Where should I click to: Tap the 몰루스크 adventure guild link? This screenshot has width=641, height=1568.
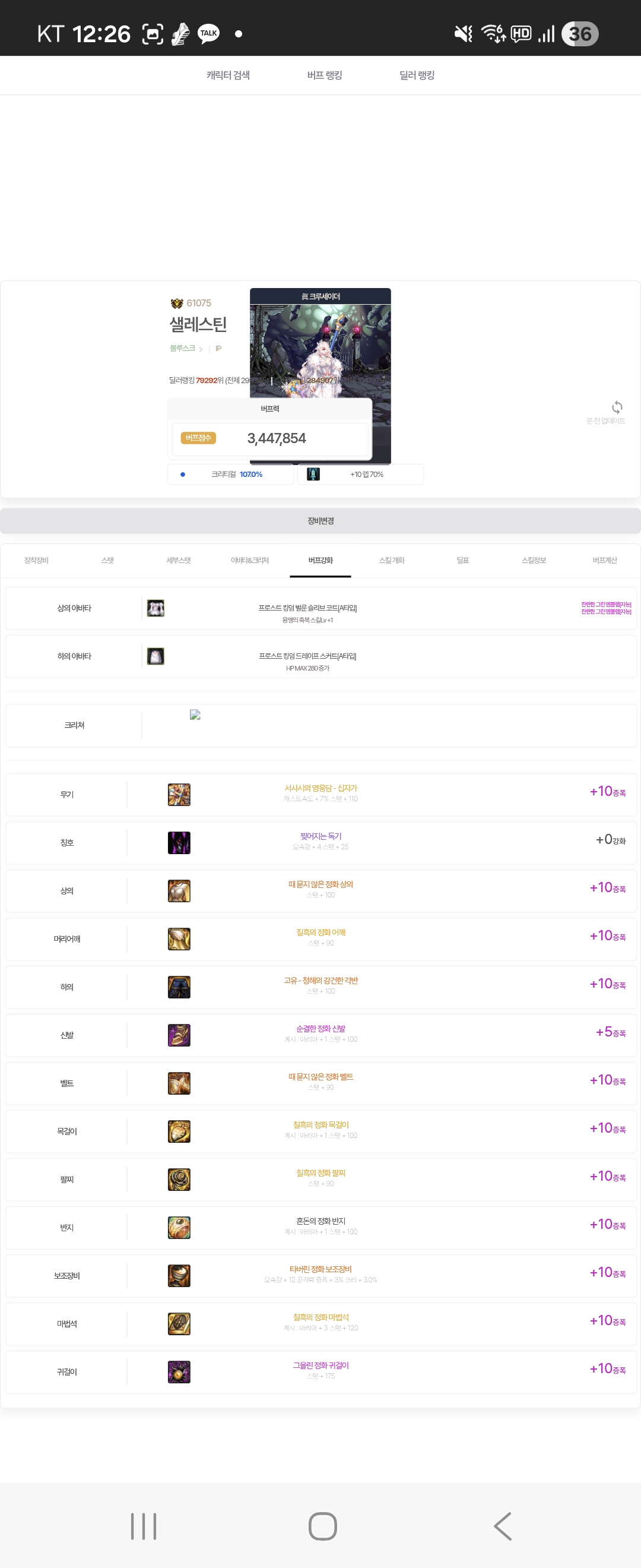182,348
